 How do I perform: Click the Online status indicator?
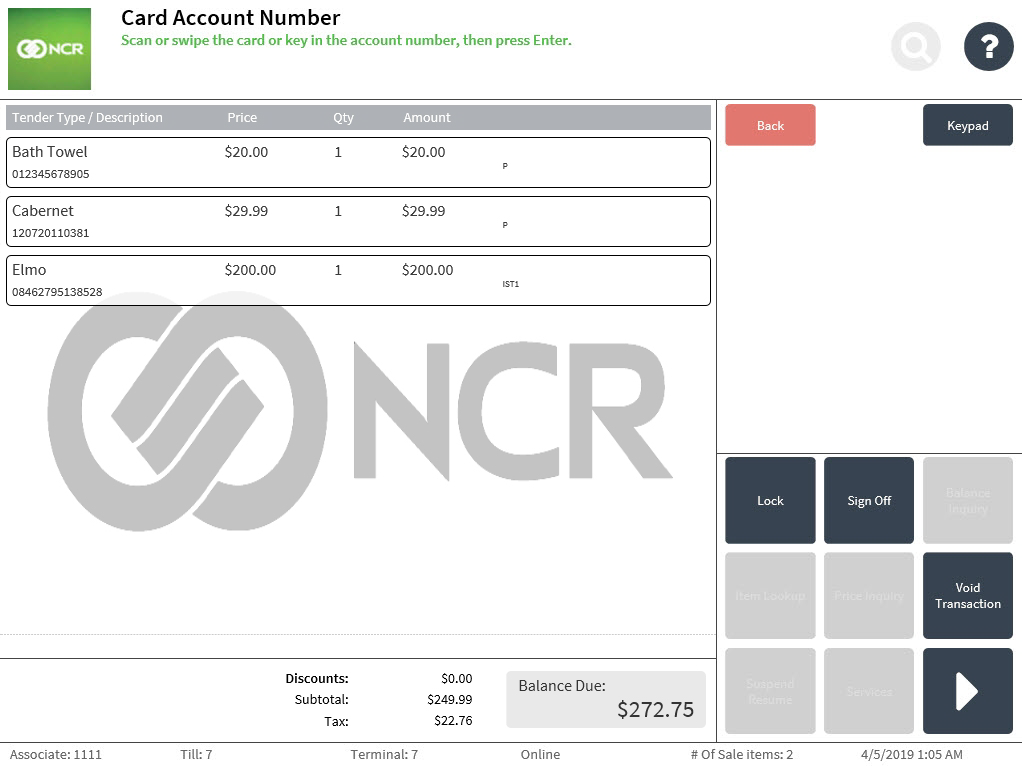tap(540, 754)
